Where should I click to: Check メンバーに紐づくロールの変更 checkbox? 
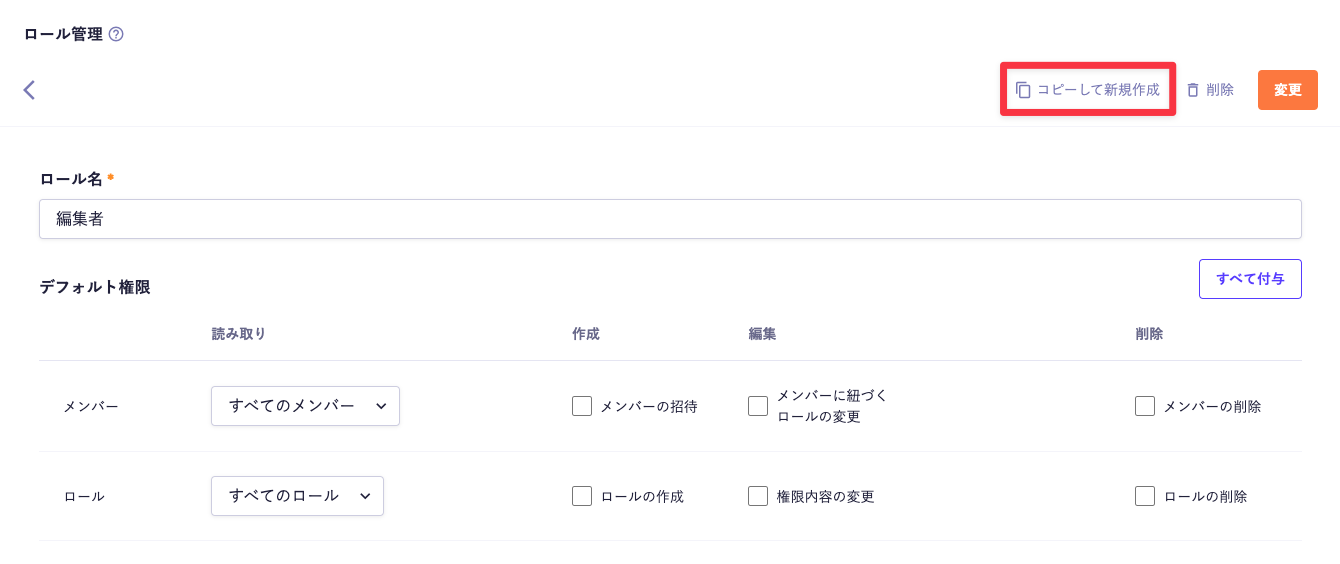click(x=758, y=406)
